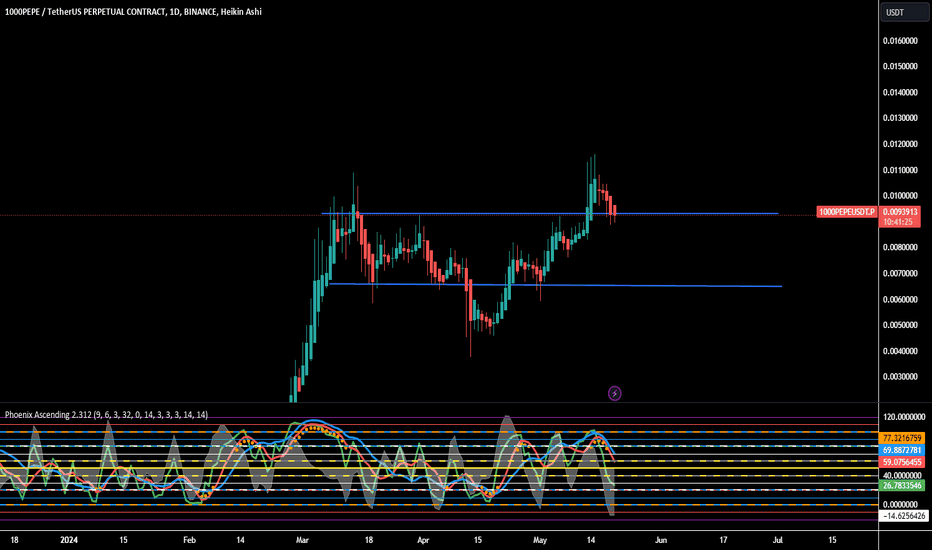The image size is (932, 550).
Task: Click the blue indicator value 69.8872781
Action: click(x=902, y=450)
